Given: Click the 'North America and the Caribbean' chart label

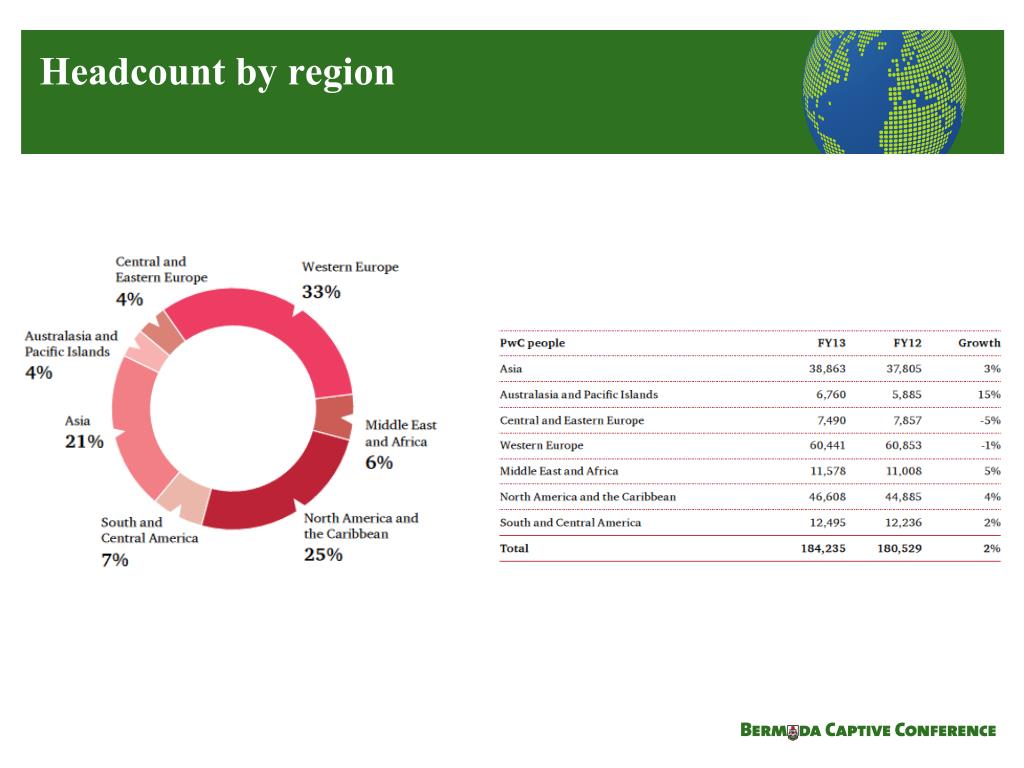Looking at the screenshot, I should 361,526.
